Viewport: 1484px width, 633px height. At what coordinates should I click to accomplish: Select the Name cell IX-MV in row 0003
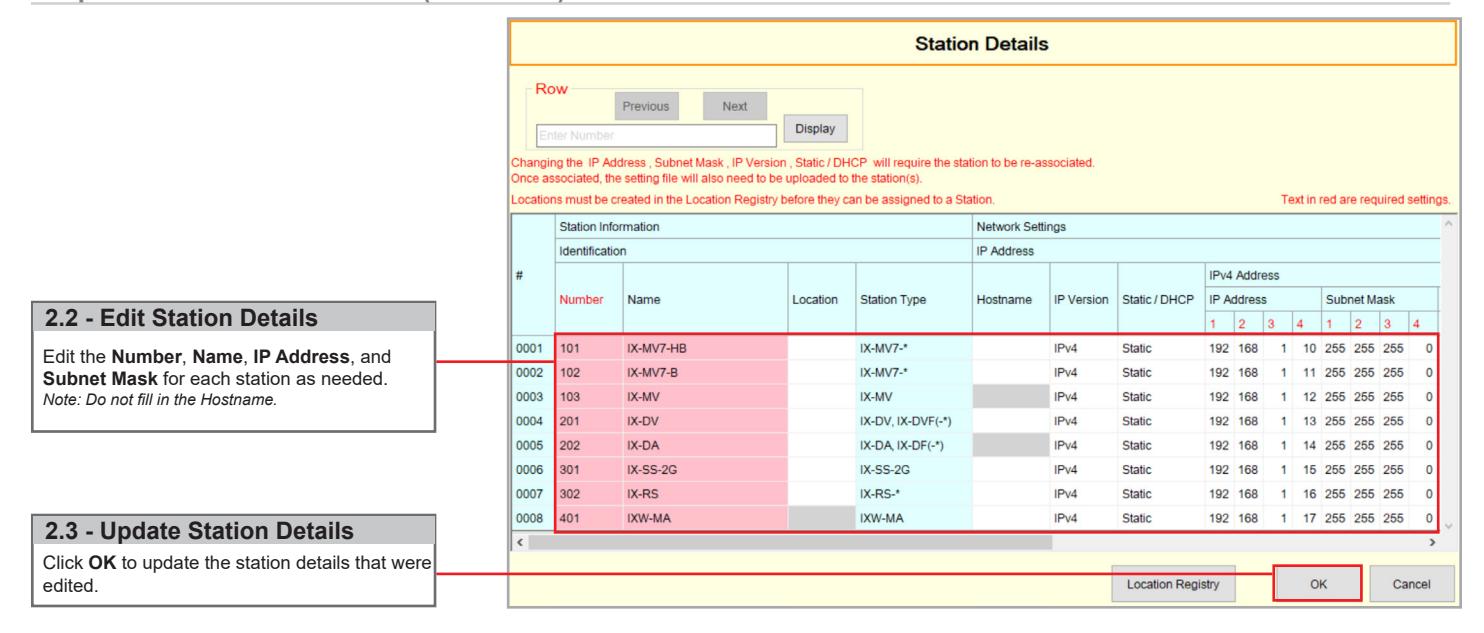[705, 397]
